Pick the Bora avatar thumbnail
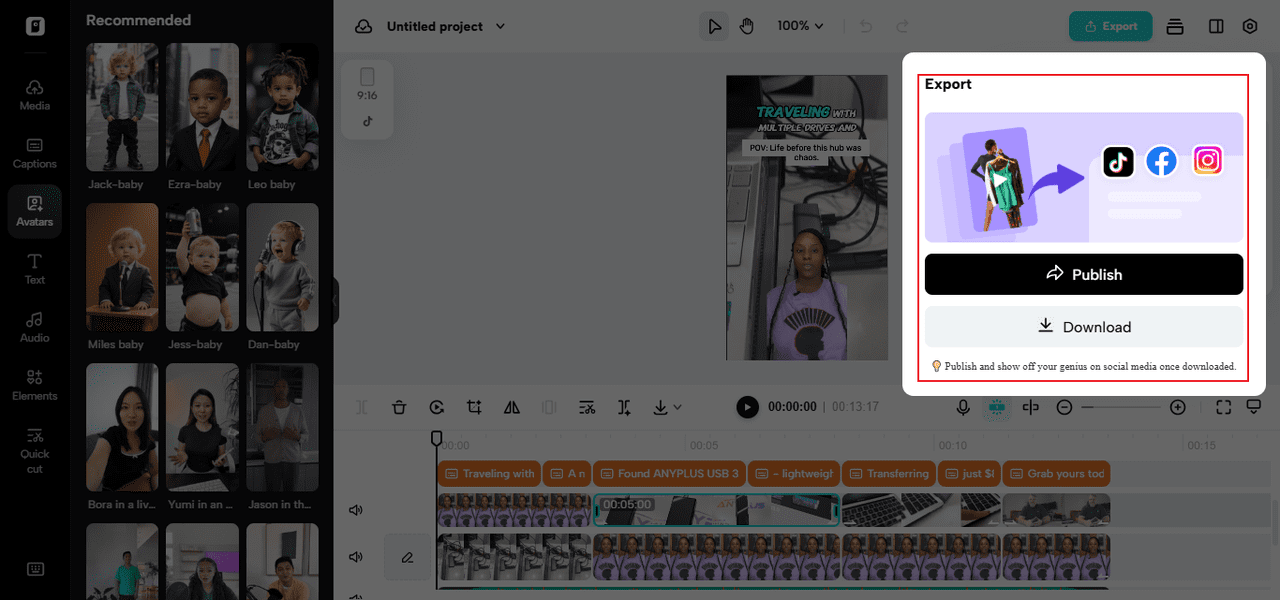 coord(122,427)
